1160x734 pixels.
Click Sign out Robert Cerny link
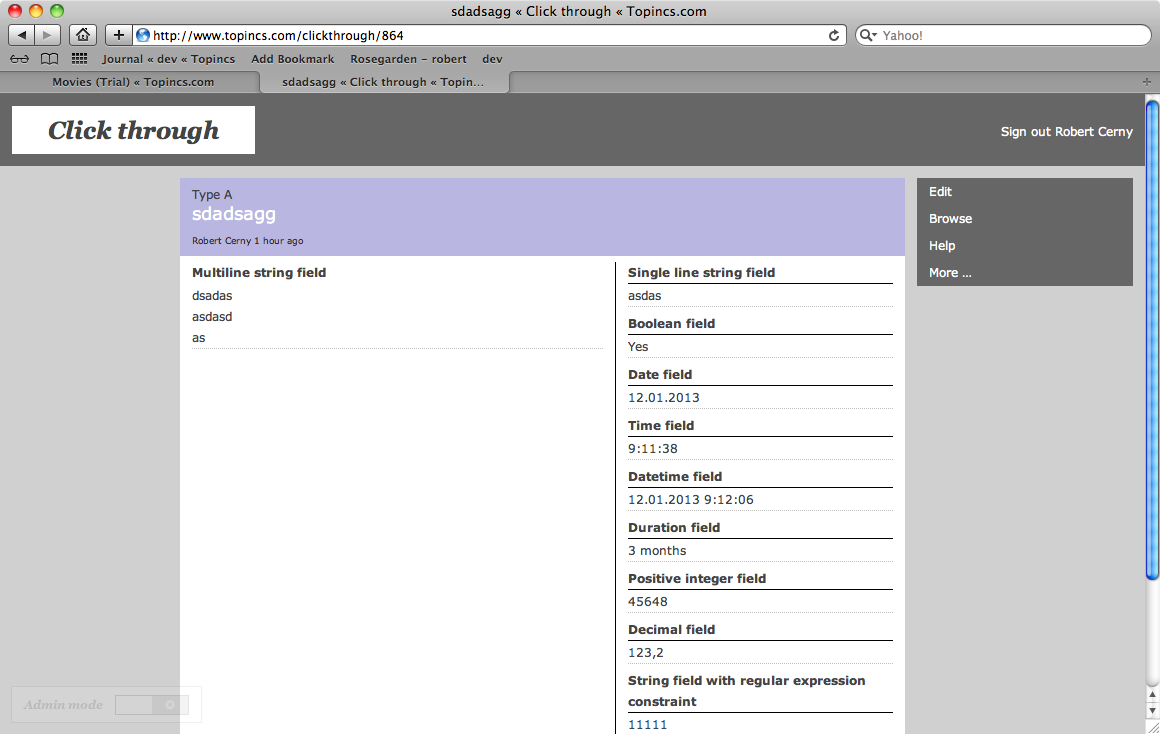1066,132
